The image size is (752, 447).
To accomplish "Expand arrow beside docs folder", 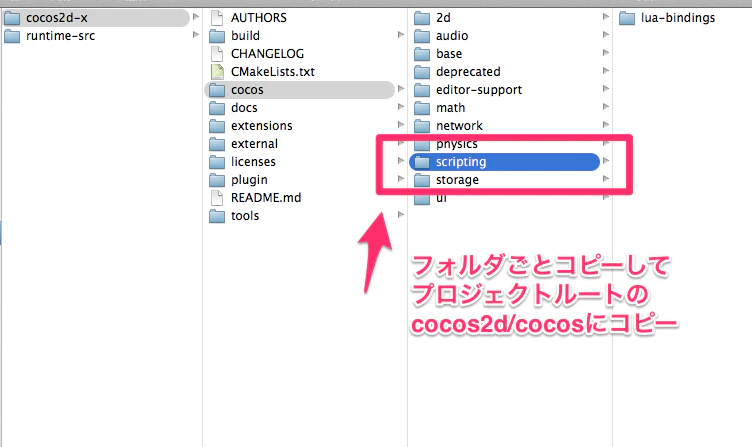I will click(x=401, y=106).
